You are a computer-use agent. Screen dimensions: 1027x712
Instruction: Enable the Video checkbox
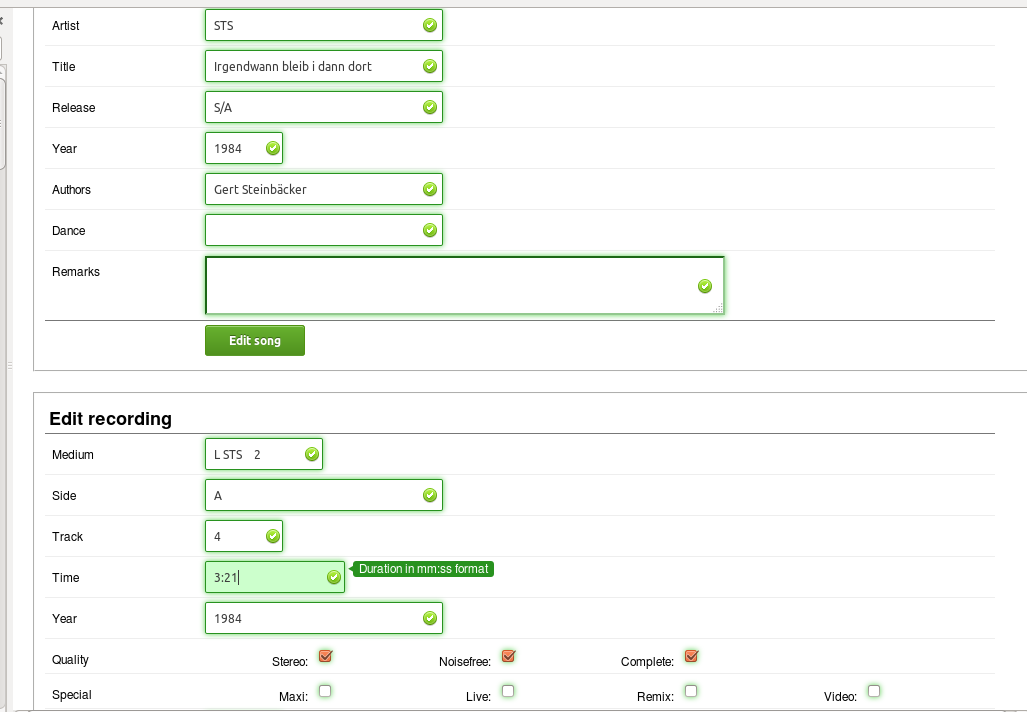tap(874, 691)
